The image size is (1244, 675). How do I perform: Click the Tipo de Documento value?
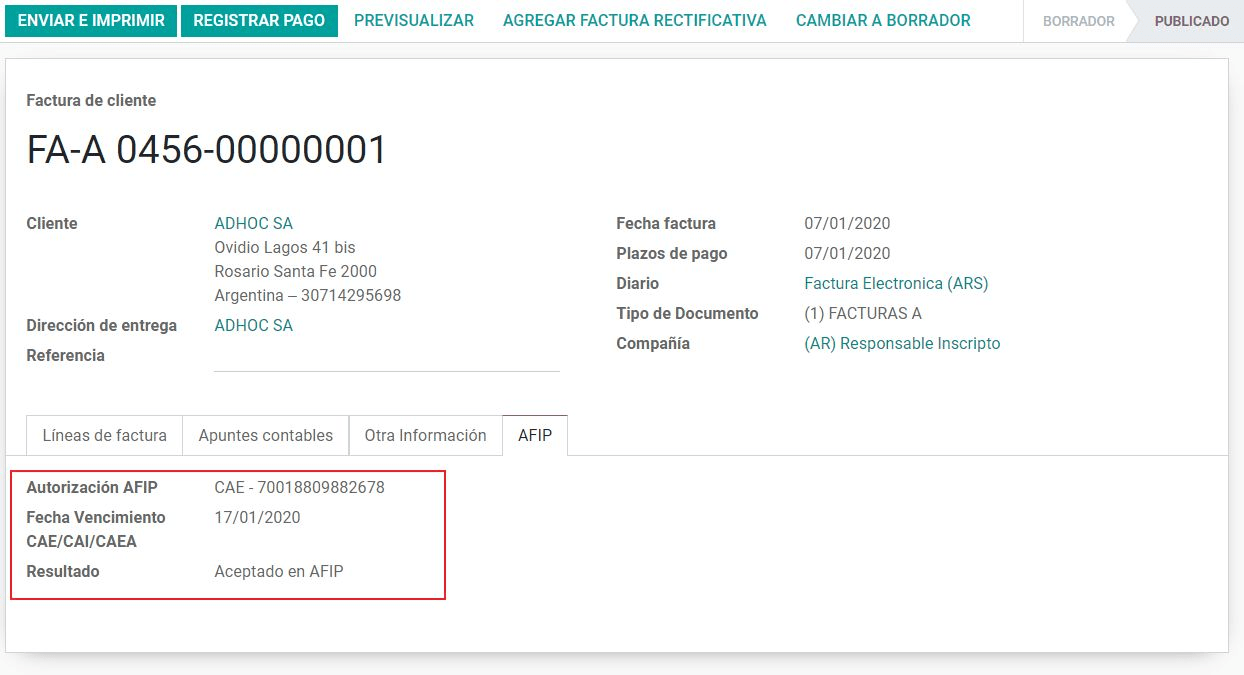pos(863,313)
